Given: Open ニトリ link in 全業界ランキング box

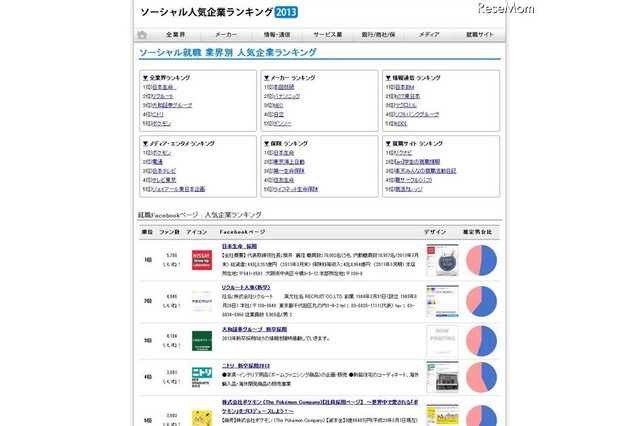Looking at the screenshot, I should pyautogui.click(x=158, y=115).
